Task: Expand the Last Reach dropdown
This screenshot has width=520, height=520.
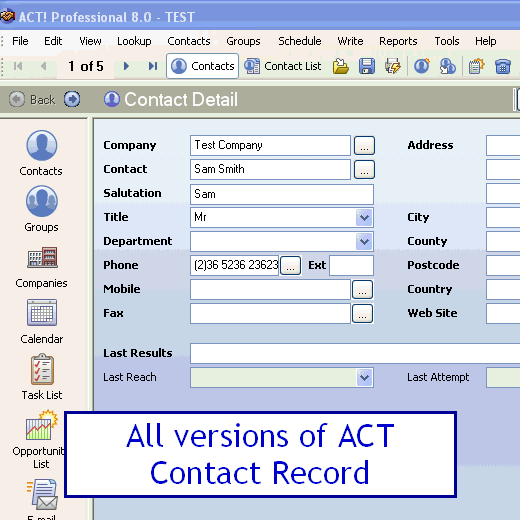Action: pyautogui.click(x=364, y=377)
